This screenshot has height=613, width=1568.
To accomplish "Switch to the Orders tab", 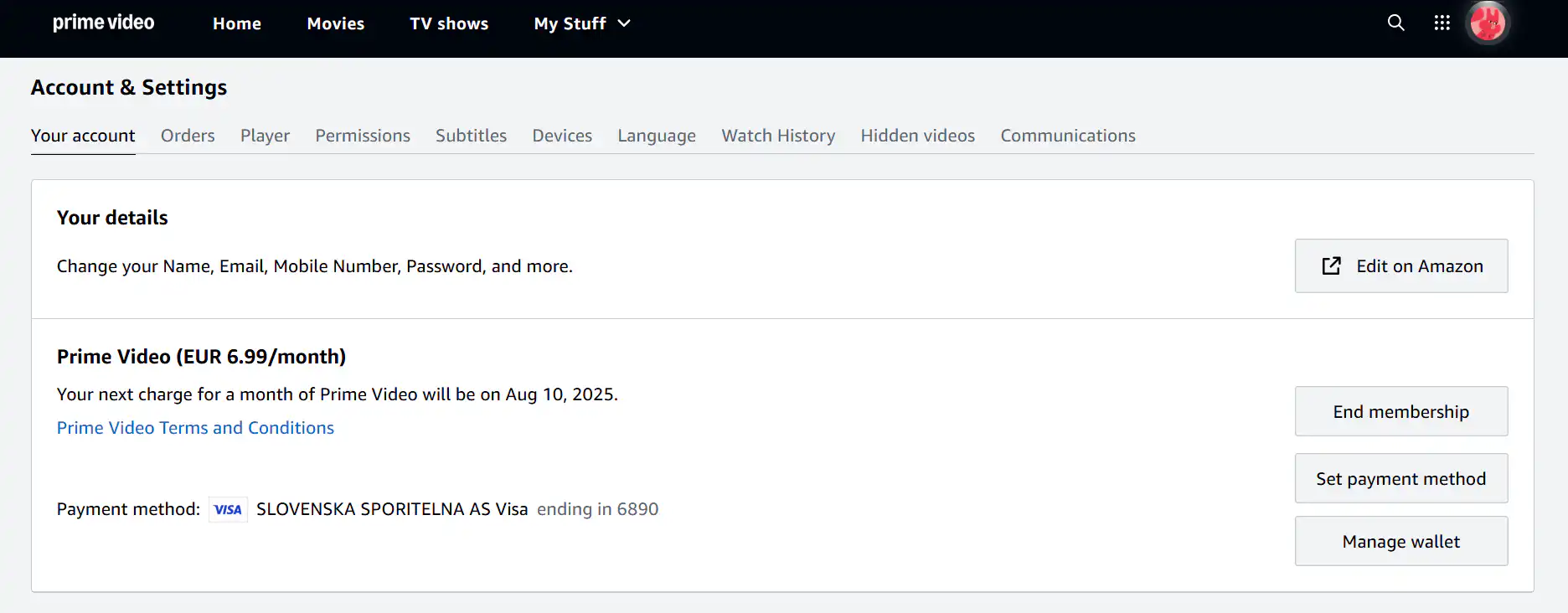I will 188,136.
